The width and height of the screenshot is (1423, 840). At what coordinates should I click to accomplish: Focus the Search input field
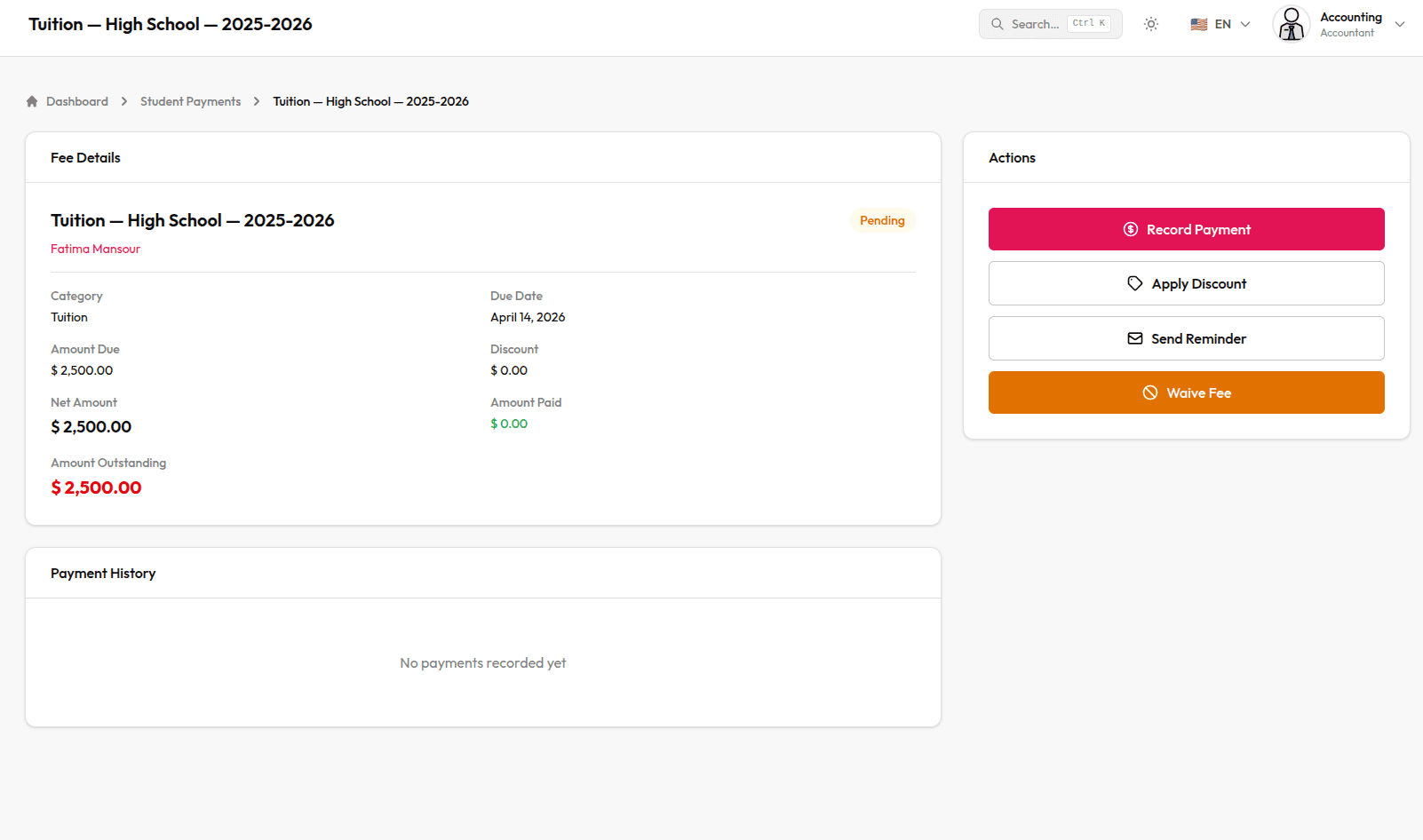click(x=1051, y=24)
